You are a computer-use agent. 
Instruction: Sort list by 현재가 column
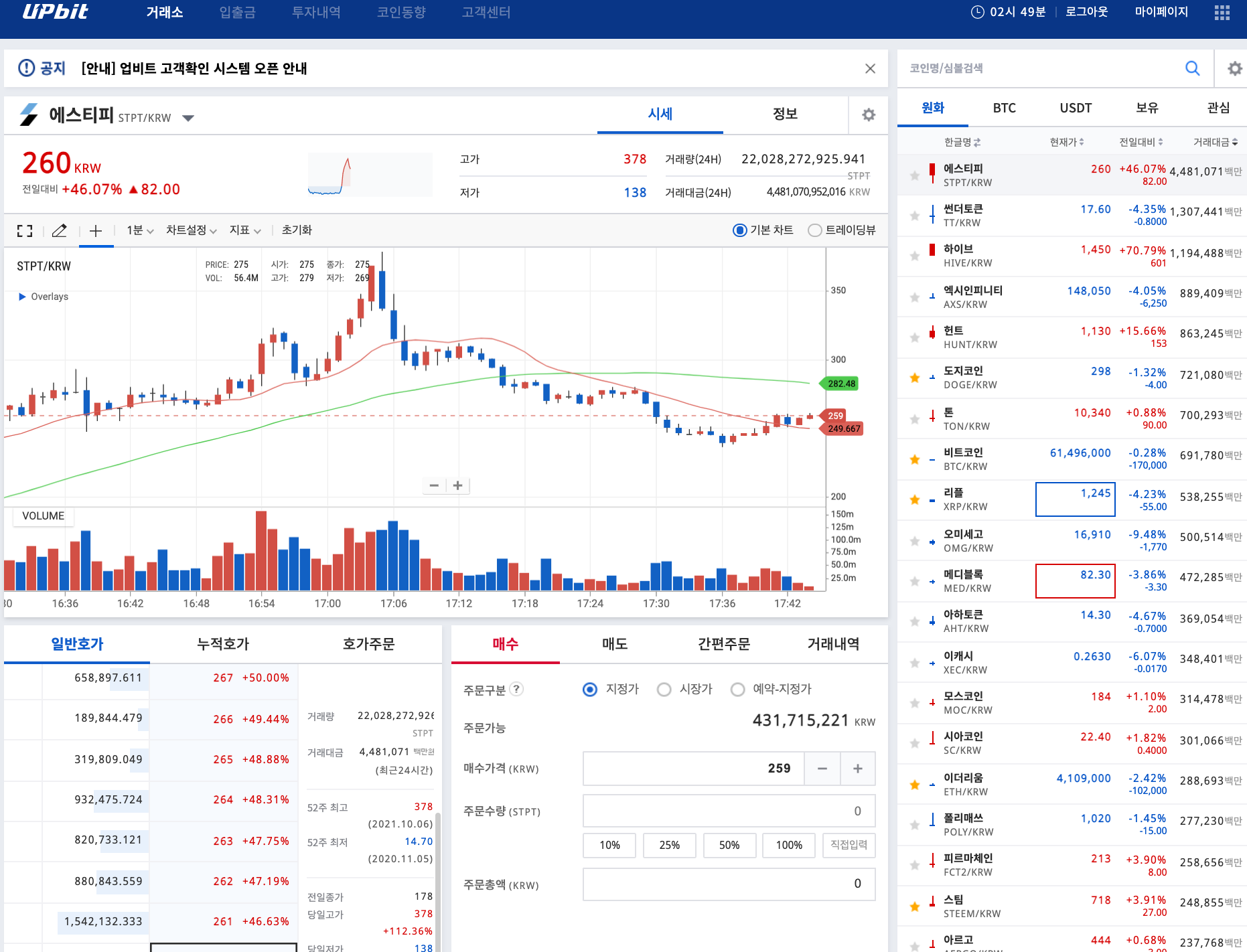tap(1067, 142)
